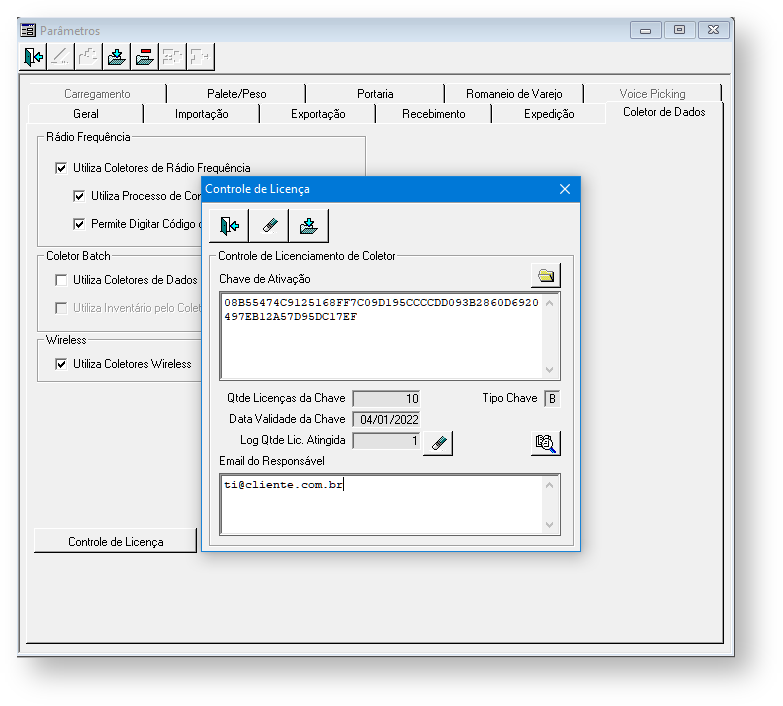783x706 pixels.
Task: Click last disabled icon in Parâmetros toolbar
Action: [201, 57]
